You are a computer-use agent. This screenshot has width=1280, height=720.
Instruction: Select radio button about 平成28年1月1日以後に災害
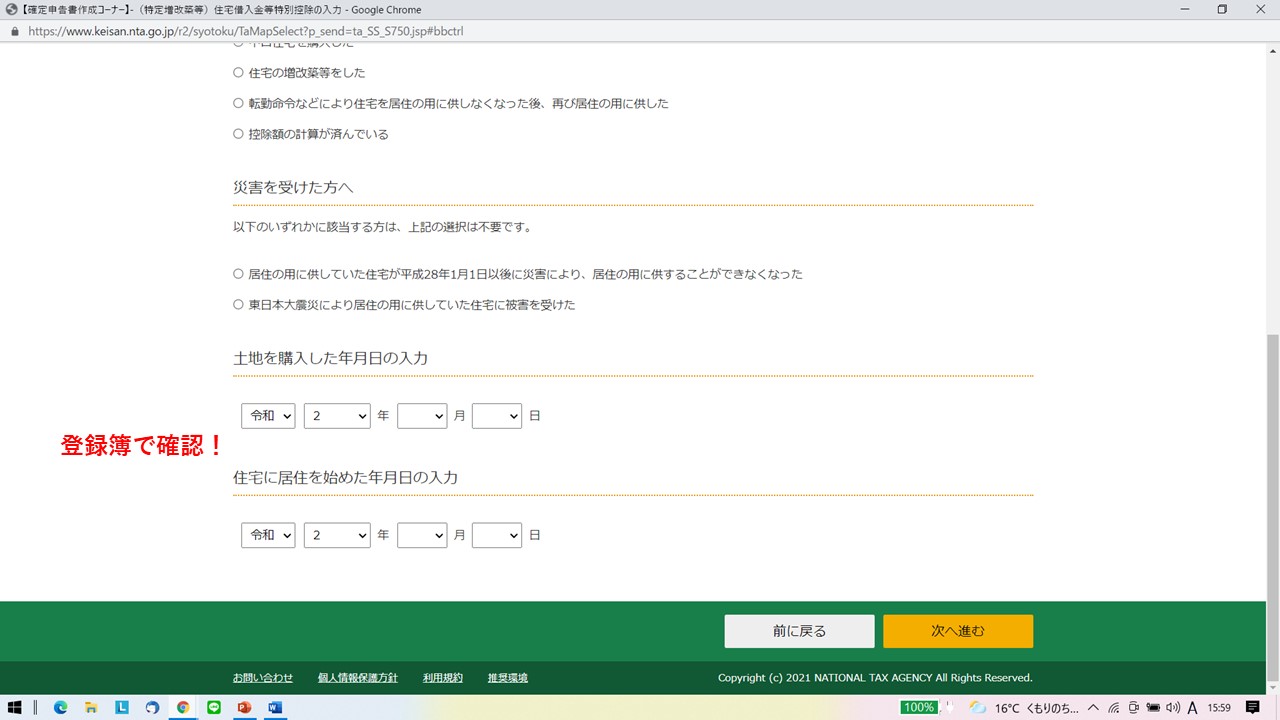point(238,273)
